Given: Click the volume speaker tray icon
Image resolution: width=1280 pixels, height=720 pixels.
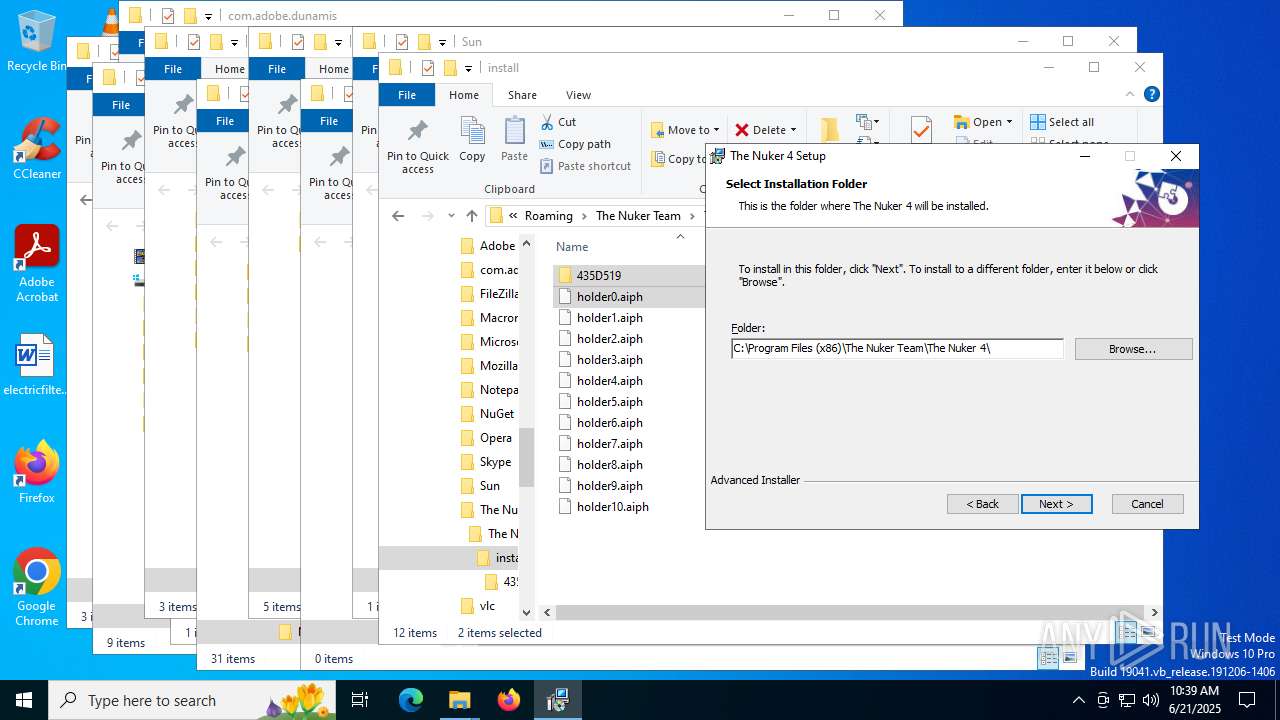Looking at the screenshot, I should (1151, 700).
